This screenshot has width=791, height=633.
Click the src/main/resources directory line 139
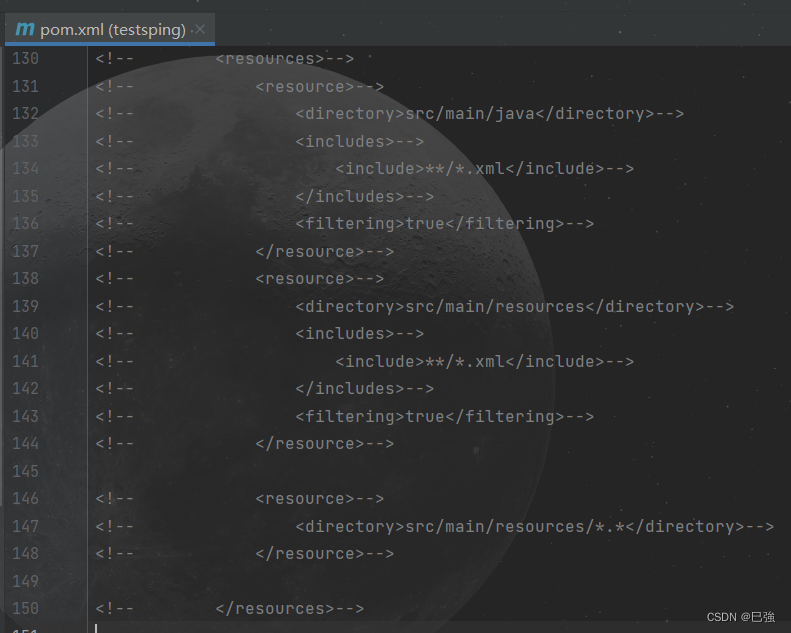(515, 306)
